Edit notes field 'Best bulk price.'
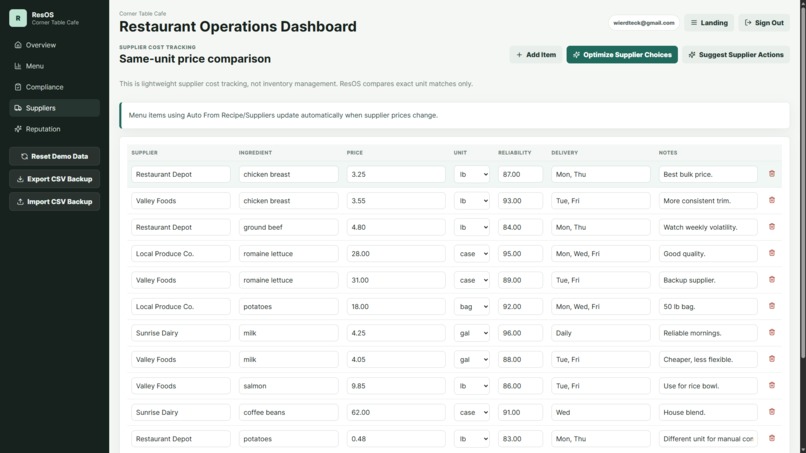The image size is (806, 453). pos(708,174)
